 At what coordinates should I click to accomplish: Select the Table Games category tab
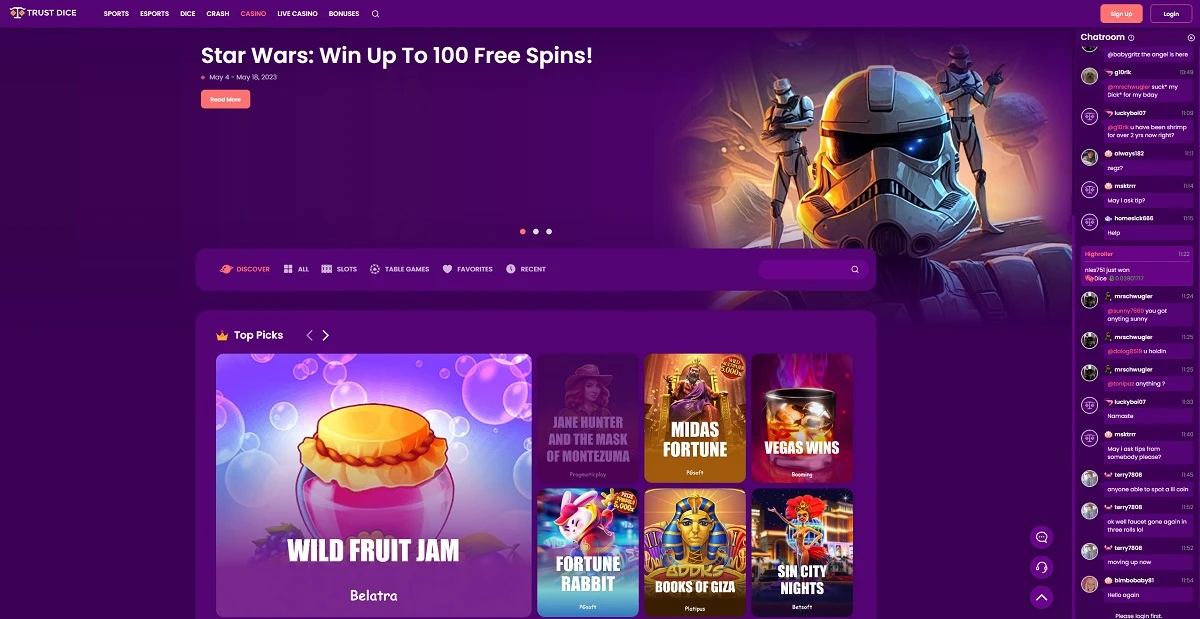click(399, 269)
